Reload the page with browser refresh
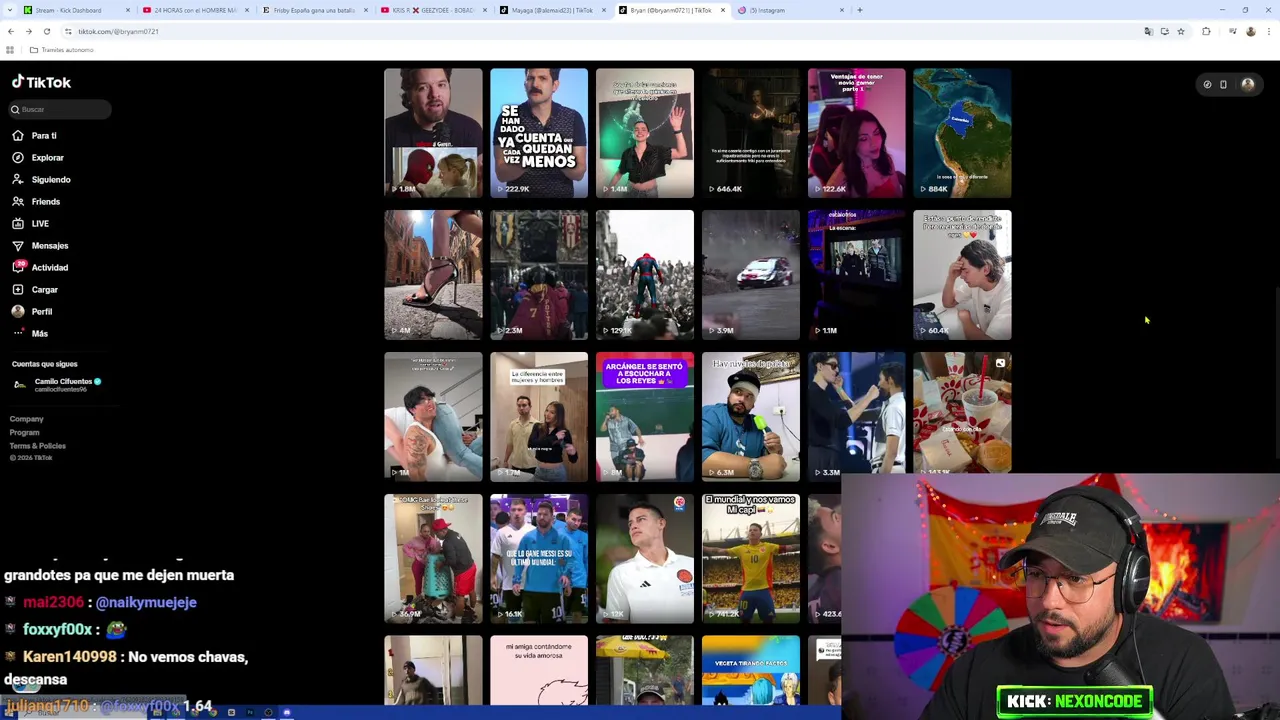The height and width of the screenshot is (720, 1280). (46, 31)
